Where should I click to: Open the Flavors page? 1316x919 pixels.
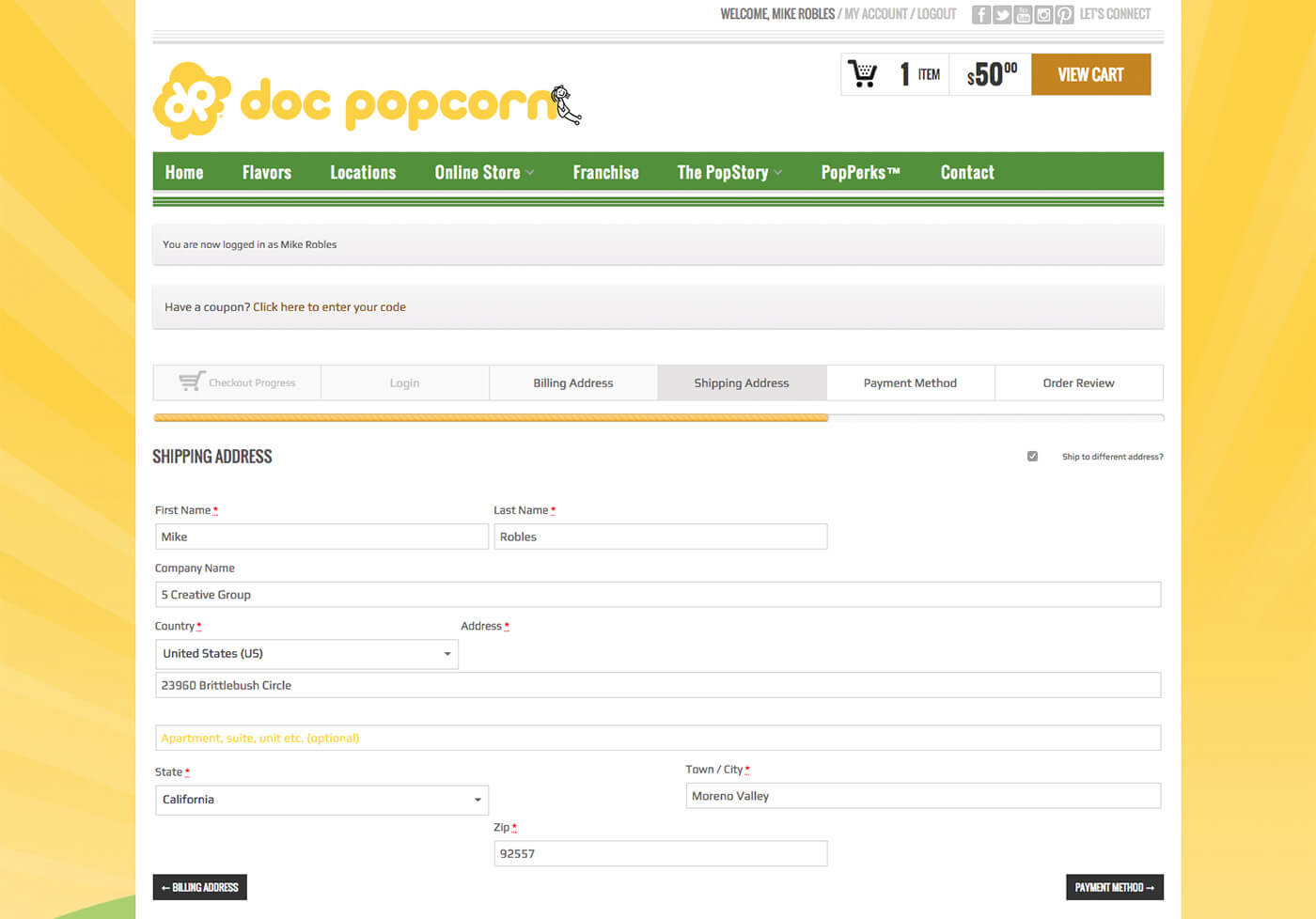tap(267, 172)
